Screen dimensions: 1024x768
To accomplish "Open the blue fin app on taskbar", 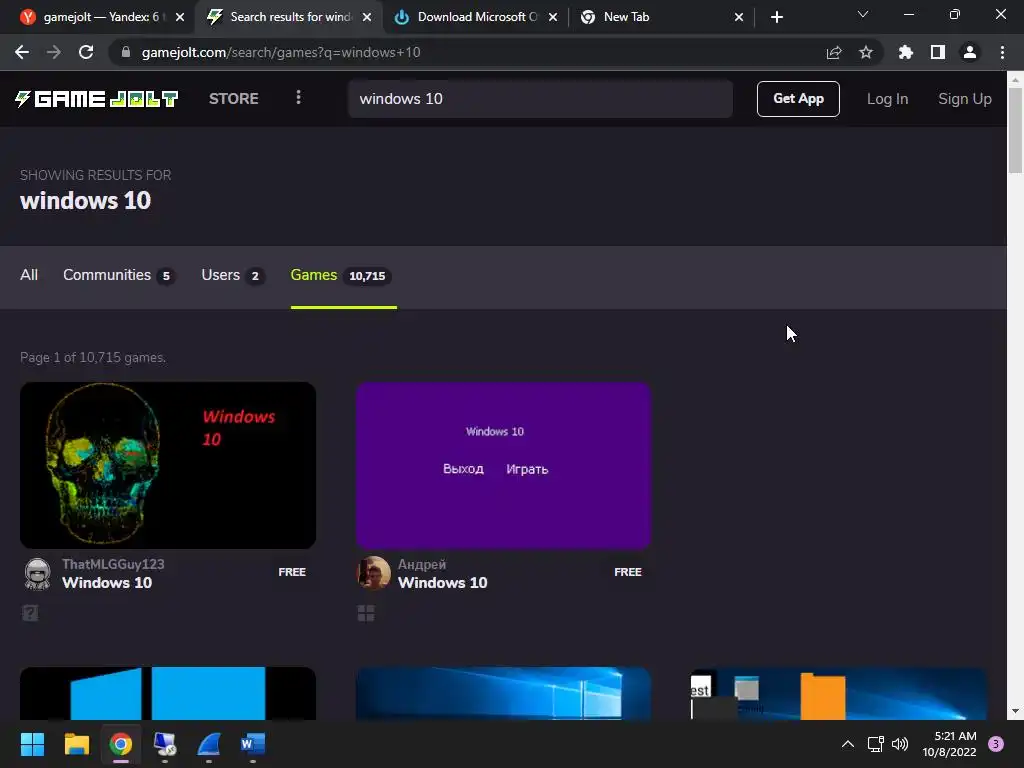I will [x=209, y=744].
